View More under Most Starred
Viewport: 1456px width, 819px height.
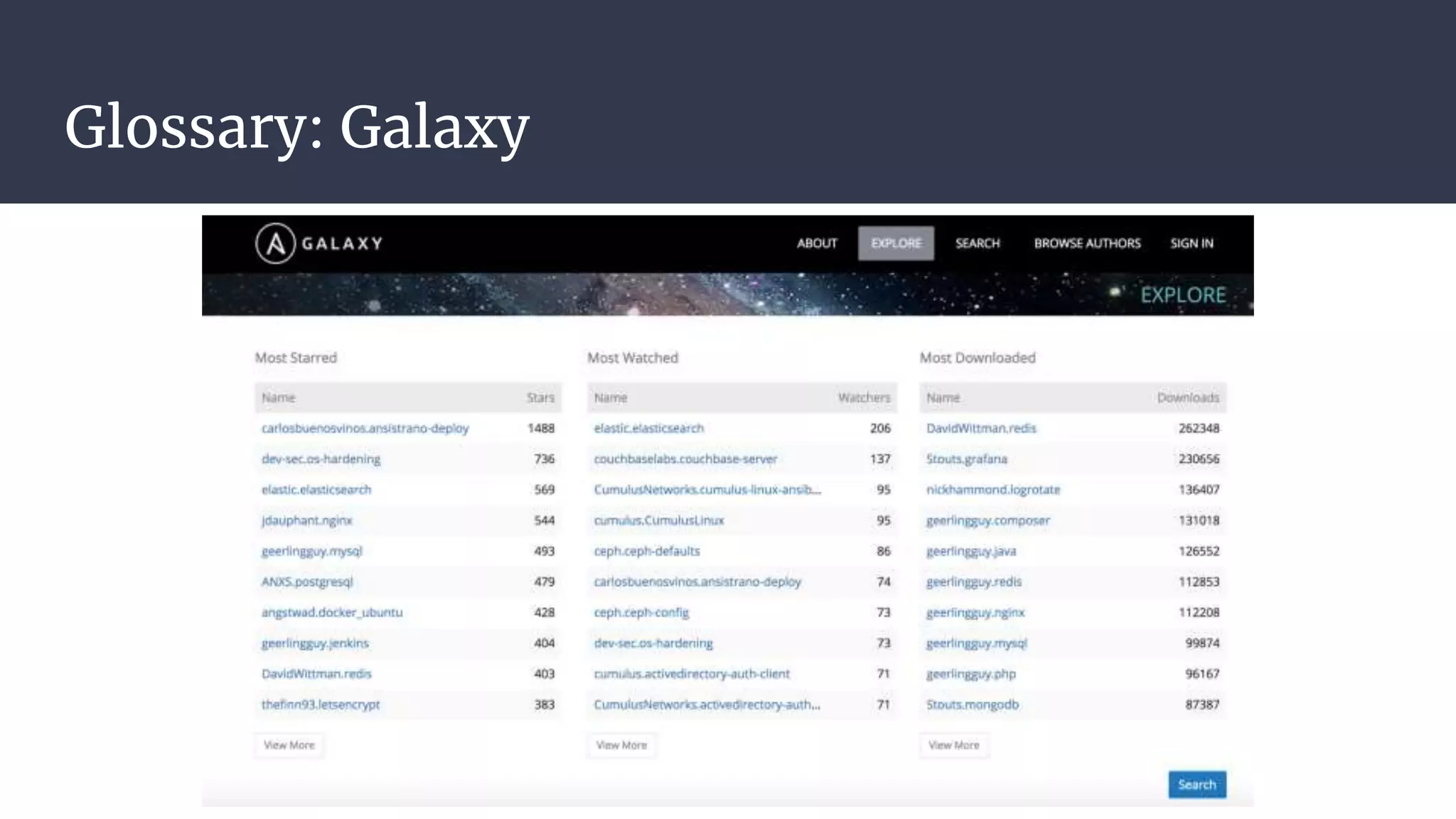[289, 745]
